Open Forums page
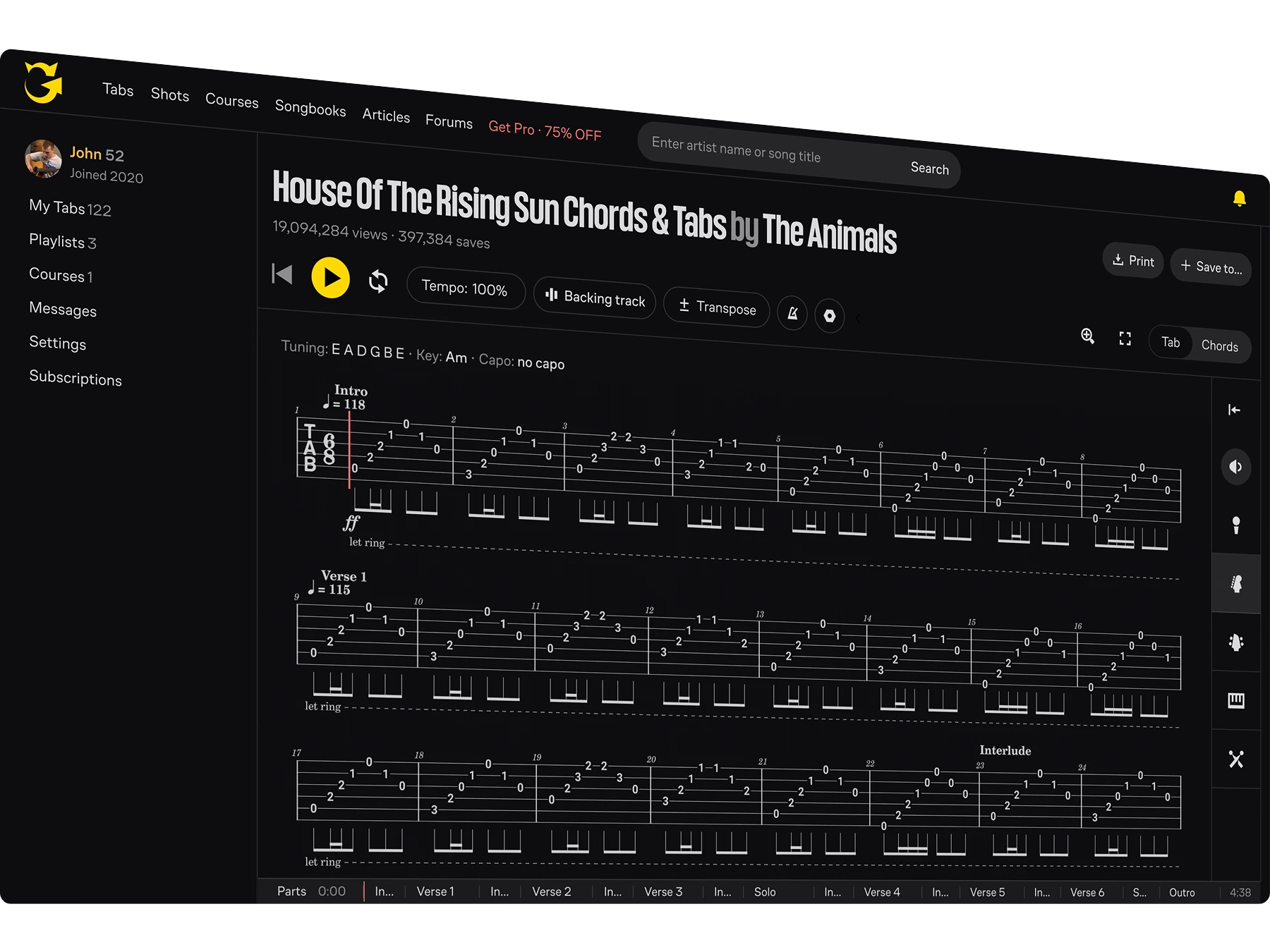Screen dimensions: 1270x952 pyautogui.click(x=449, y=122)
